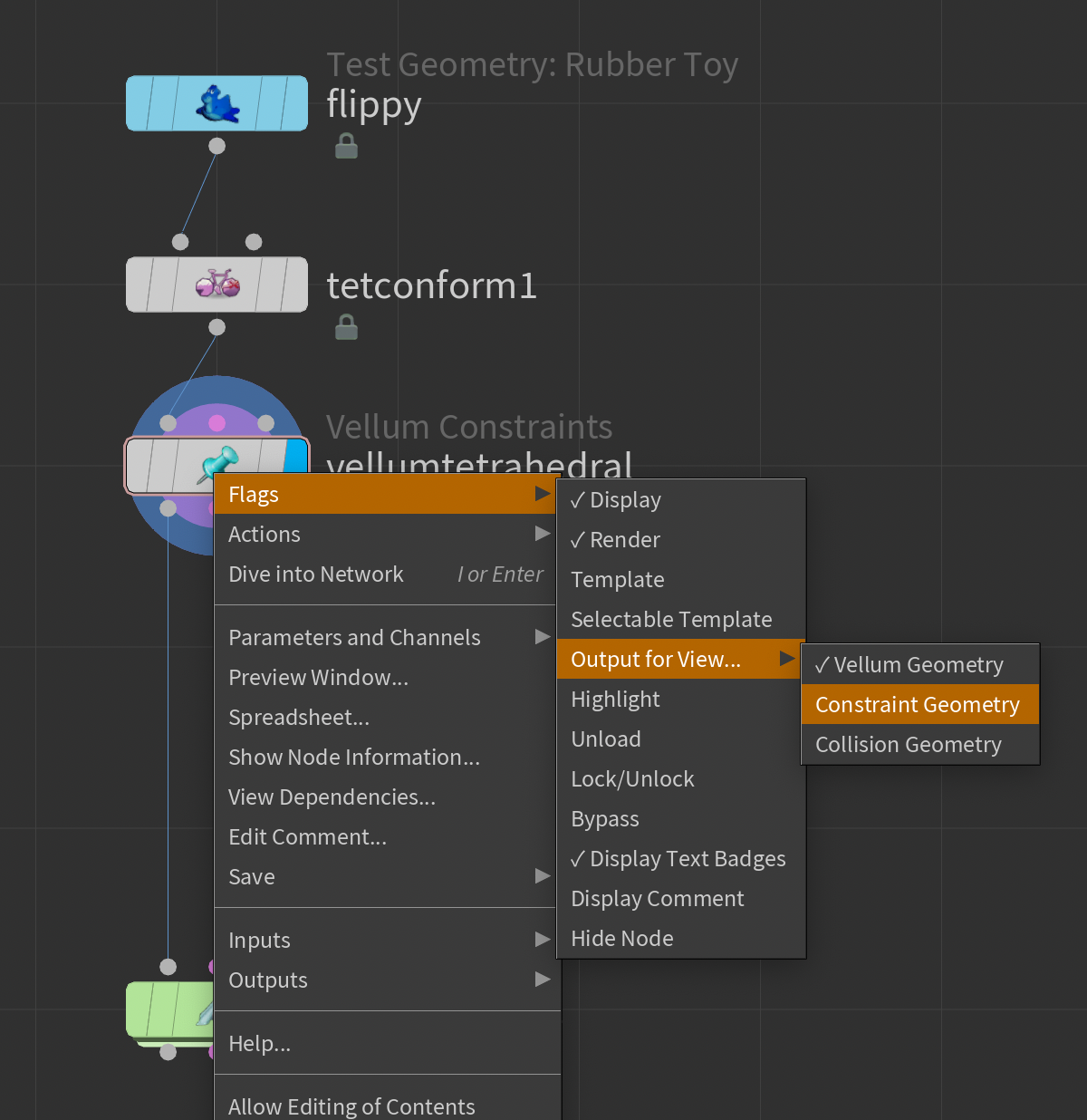Toggle the Selectable Template flag
This screenshot has height=1120, width=1087.
pyautogui.click(x=681, y=620)
